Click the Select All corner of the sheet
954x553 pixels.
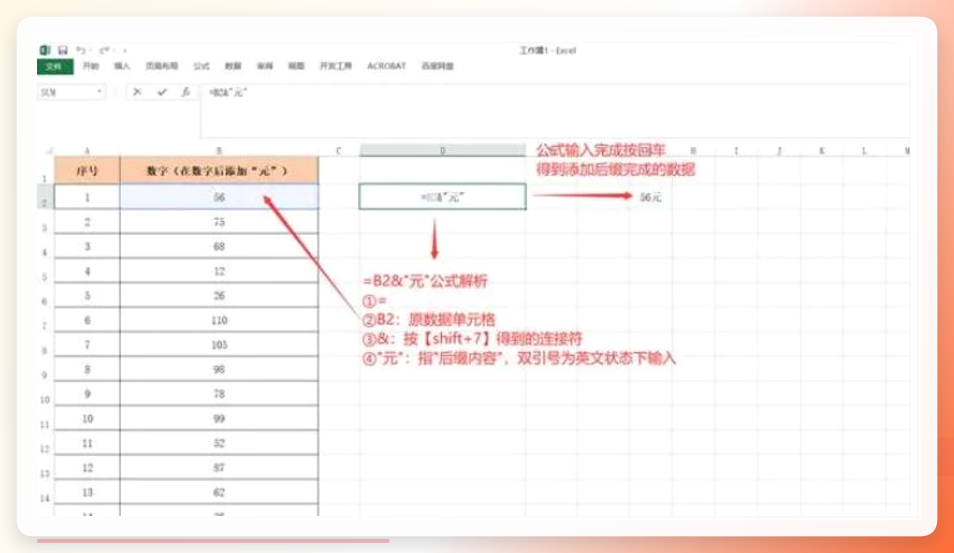click(47, 150)
